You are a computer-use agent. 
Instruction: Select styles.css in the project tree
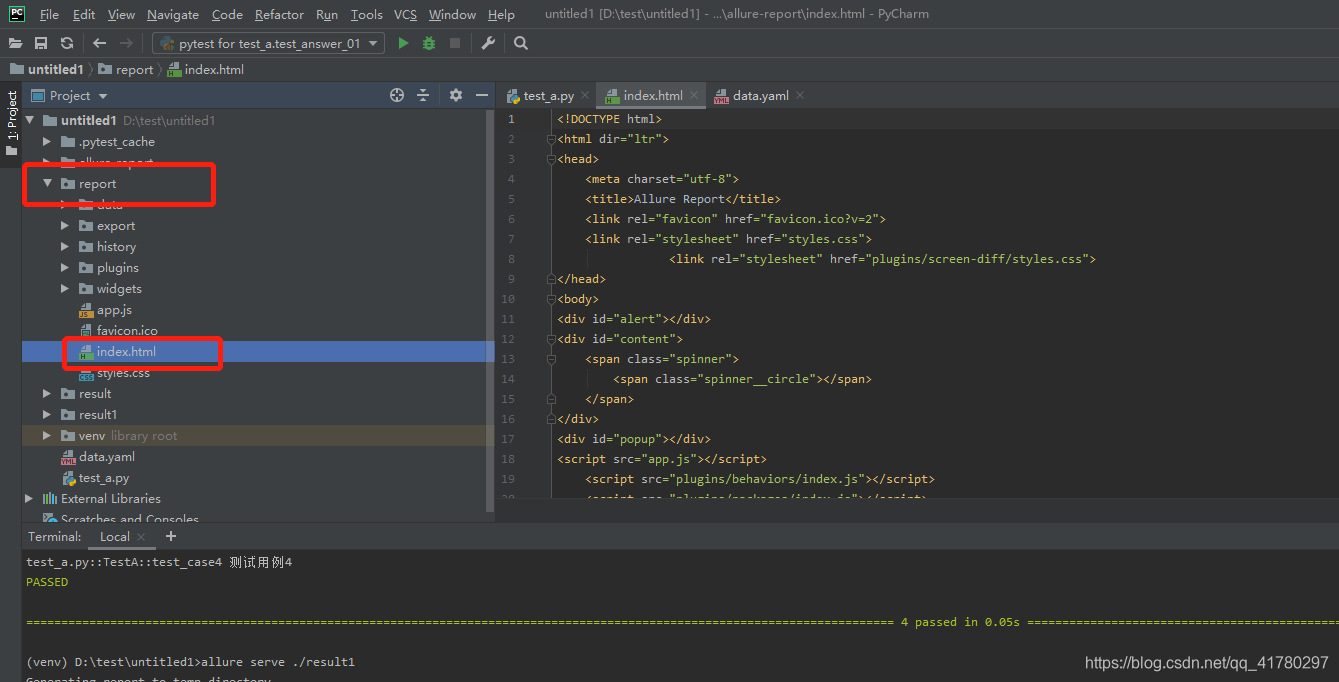[123, 373]
